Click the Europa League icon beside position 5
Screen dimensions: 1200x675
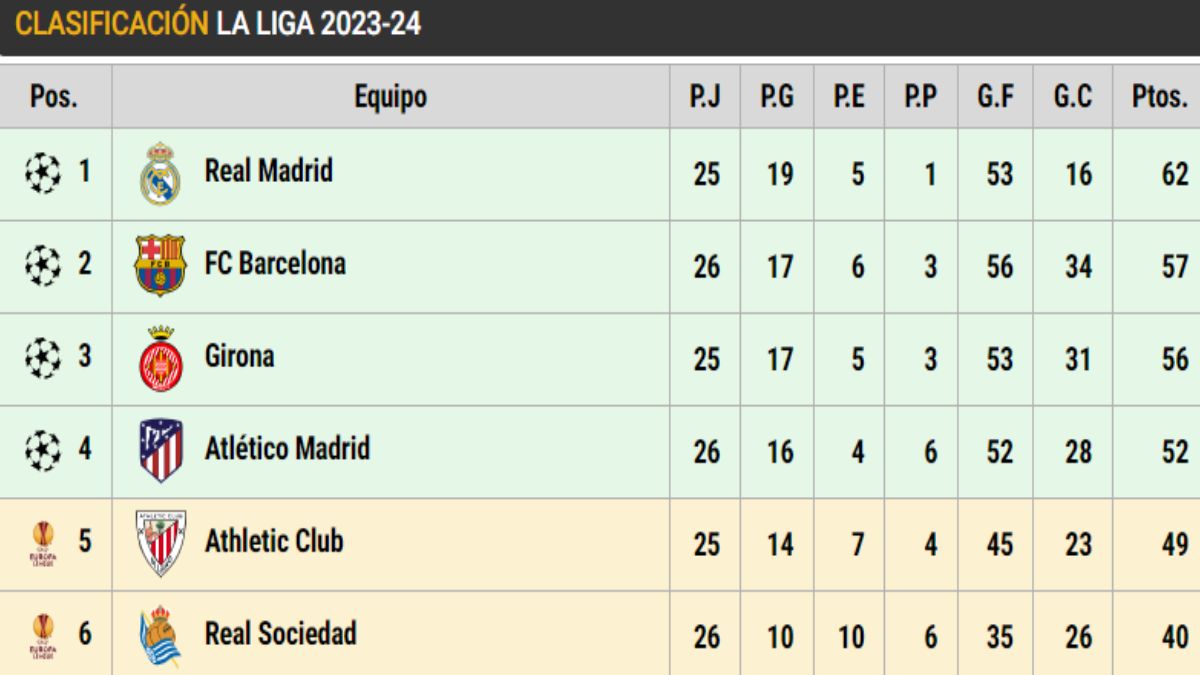coord(43,543)
